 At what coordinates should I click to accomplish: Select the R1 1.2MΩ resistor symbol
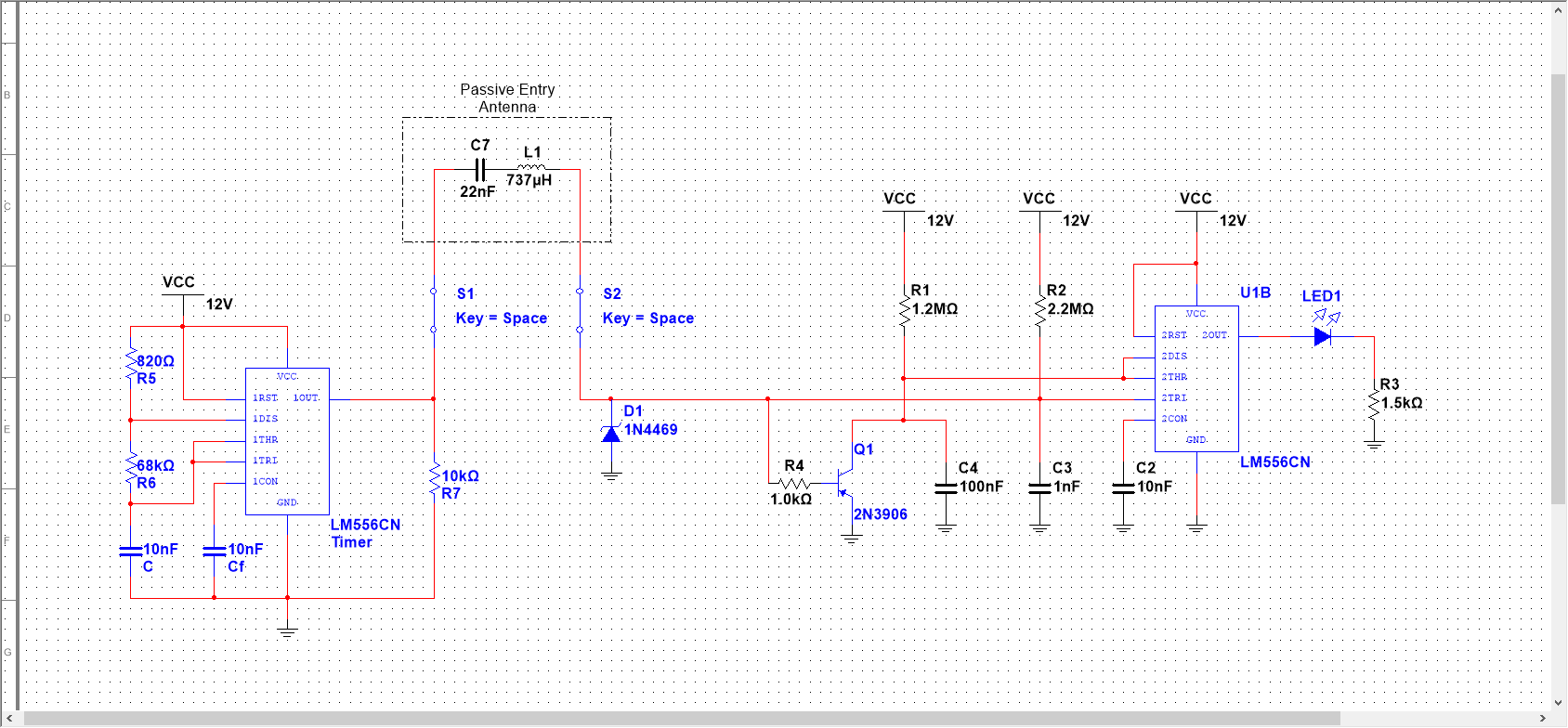904,311
